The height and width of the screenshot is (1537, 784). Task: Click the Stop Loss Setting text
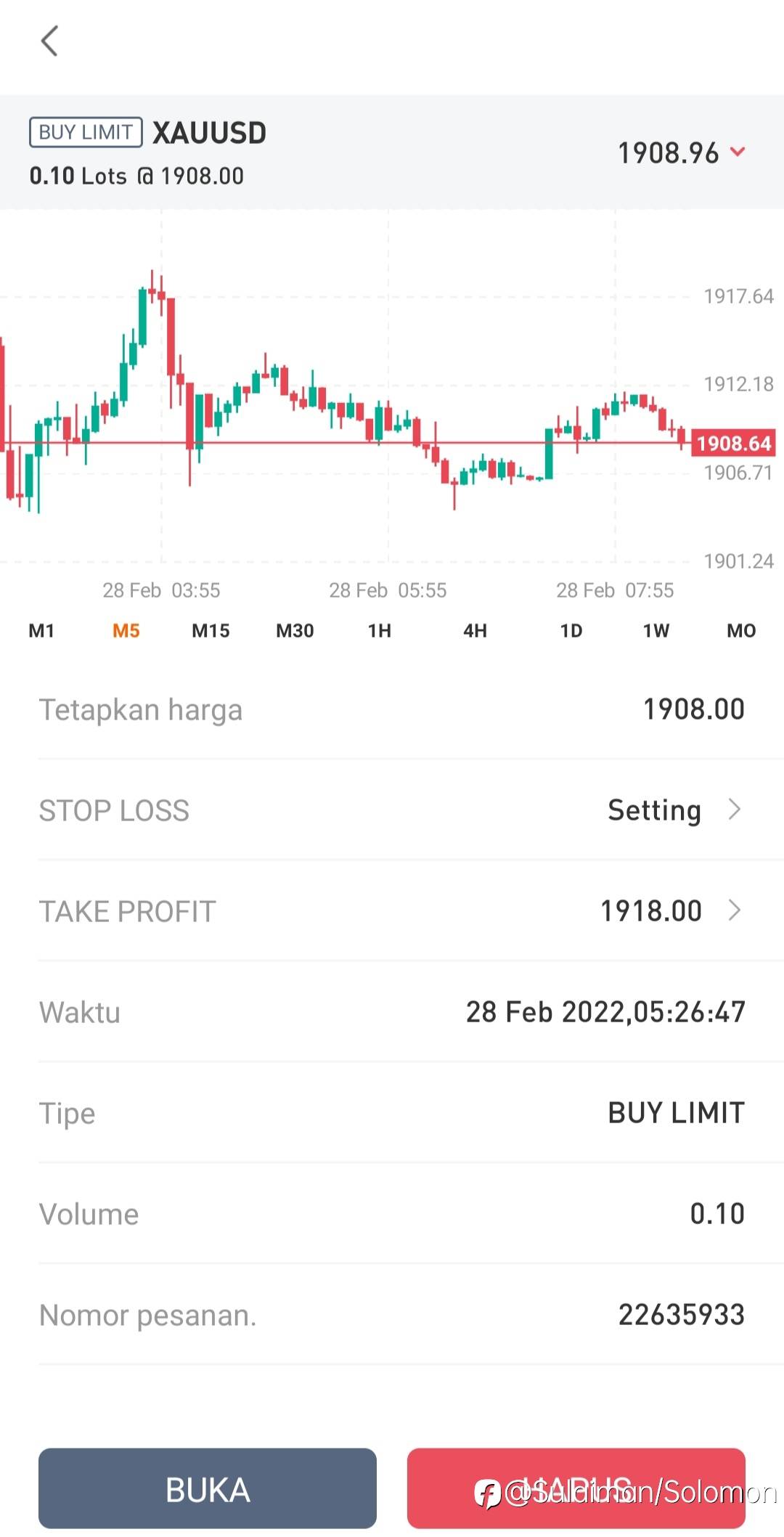click(654, 810)
